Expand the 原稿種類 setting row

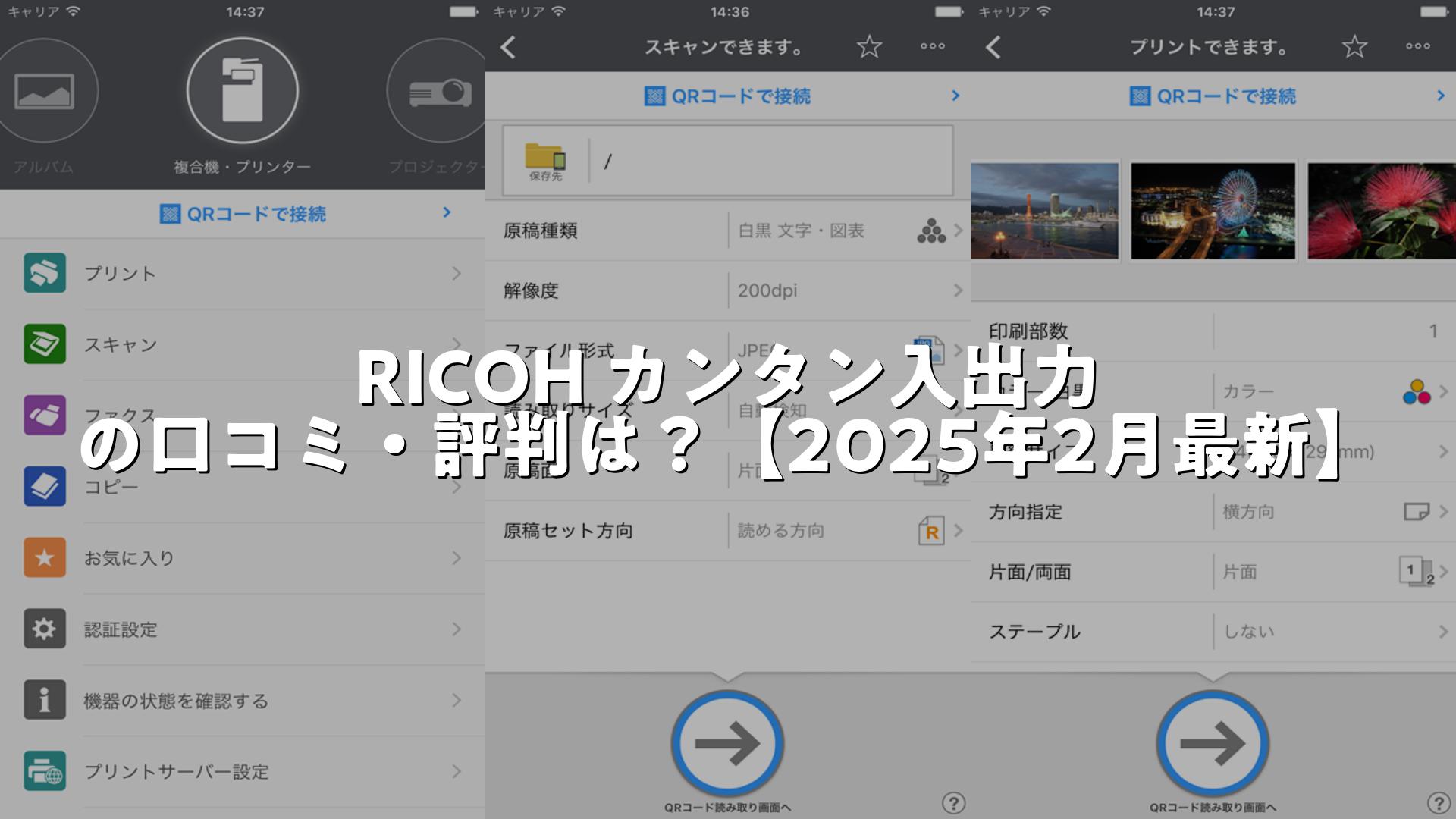[728, 231]
